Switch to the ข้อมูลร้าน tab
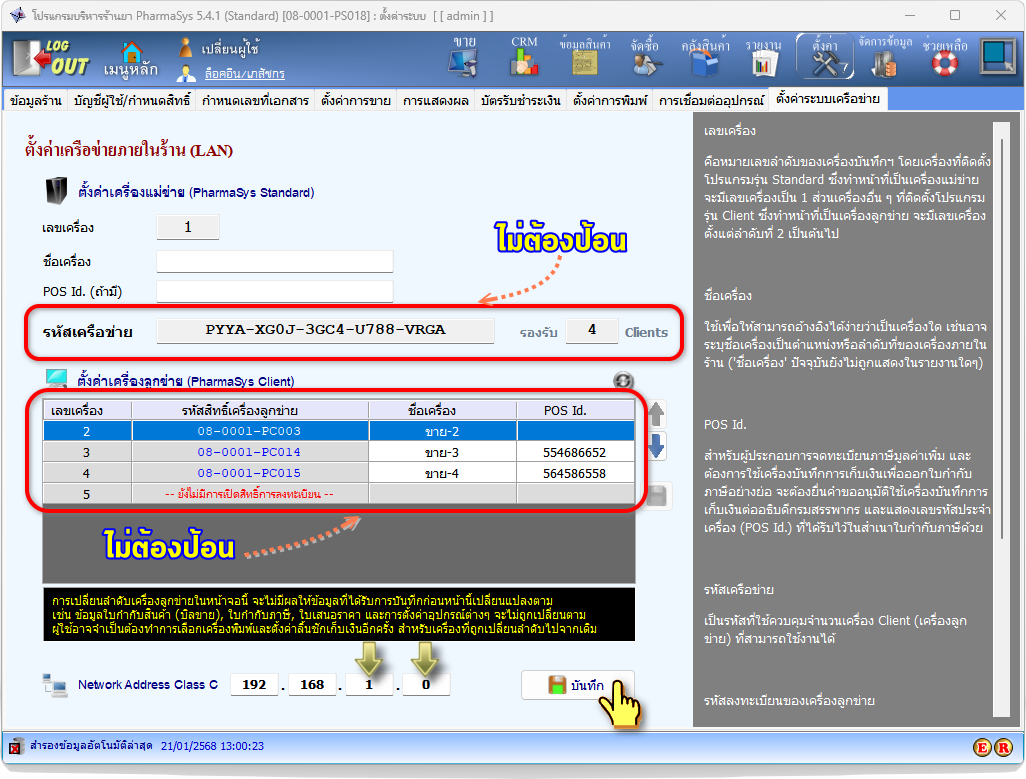 point(35,100)
